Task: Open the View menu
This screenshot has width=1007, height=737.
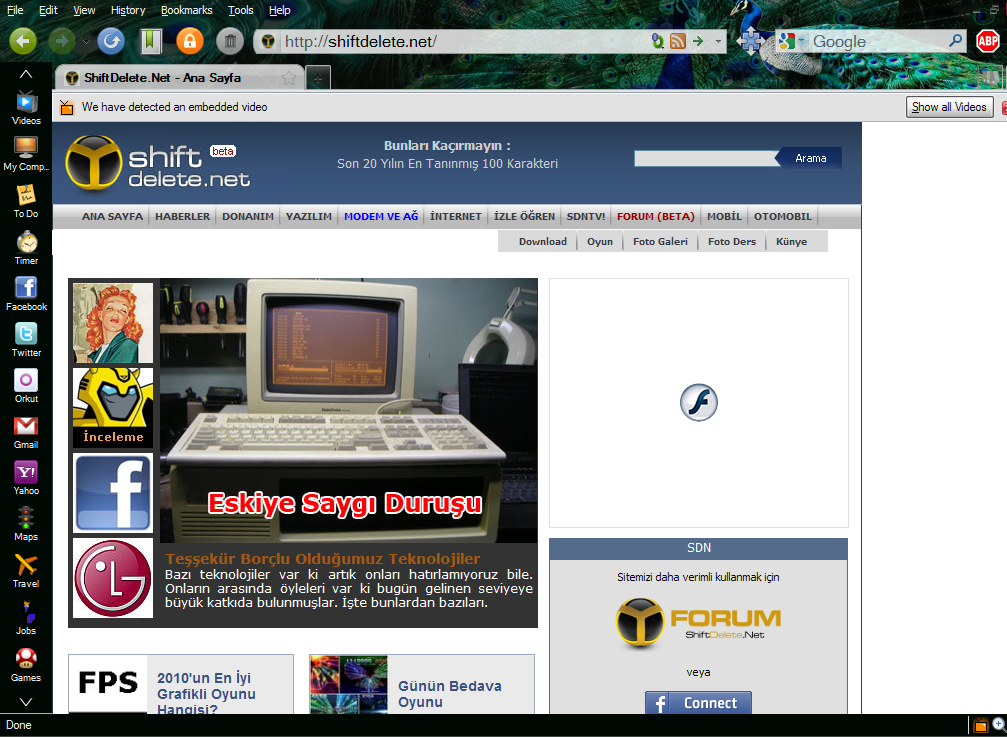Action: pyautogui.click(x=84, y=10)
